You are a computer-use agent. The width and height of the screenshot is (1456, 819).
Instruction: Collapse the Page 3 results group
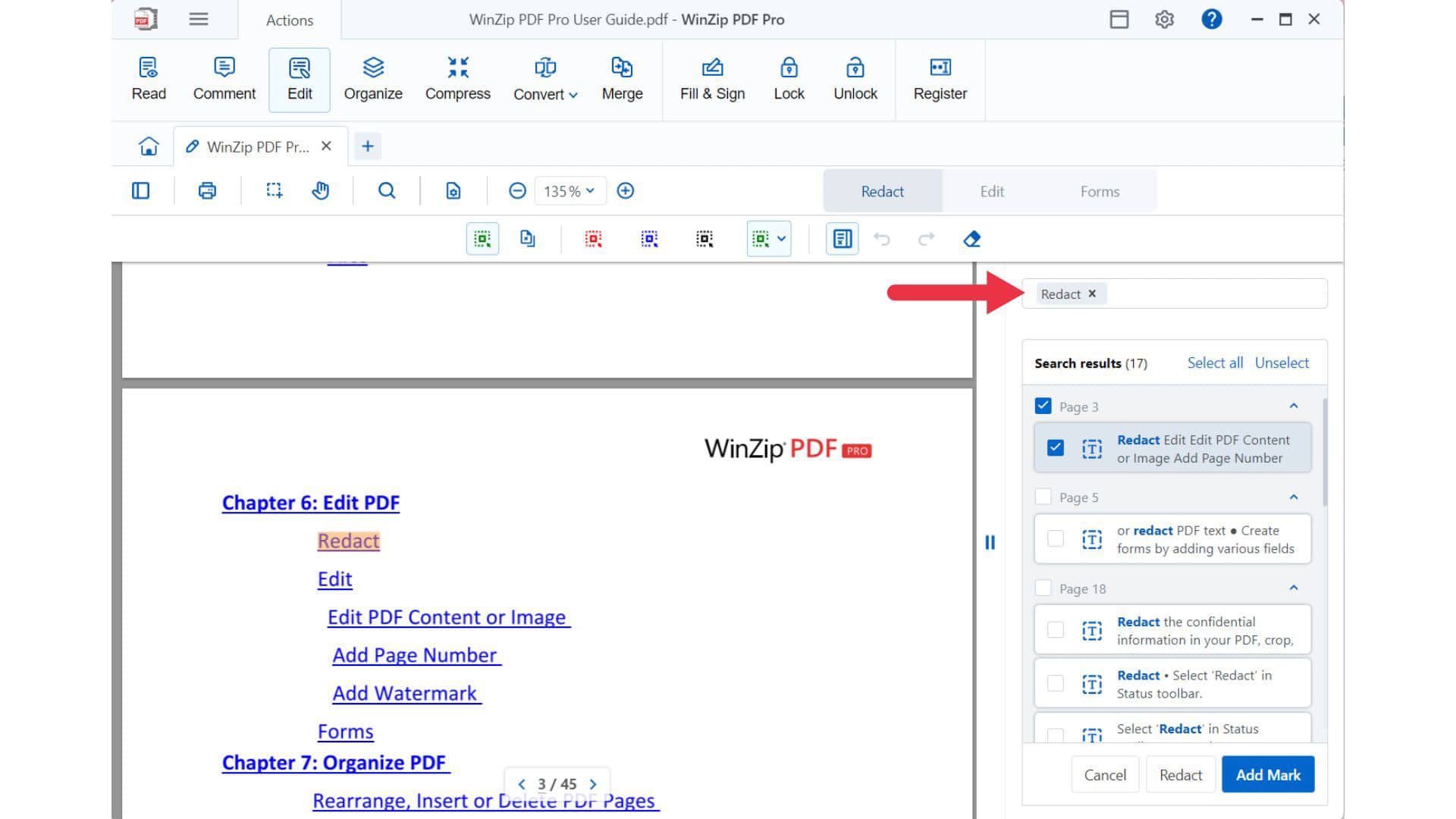pos(1294,406)
